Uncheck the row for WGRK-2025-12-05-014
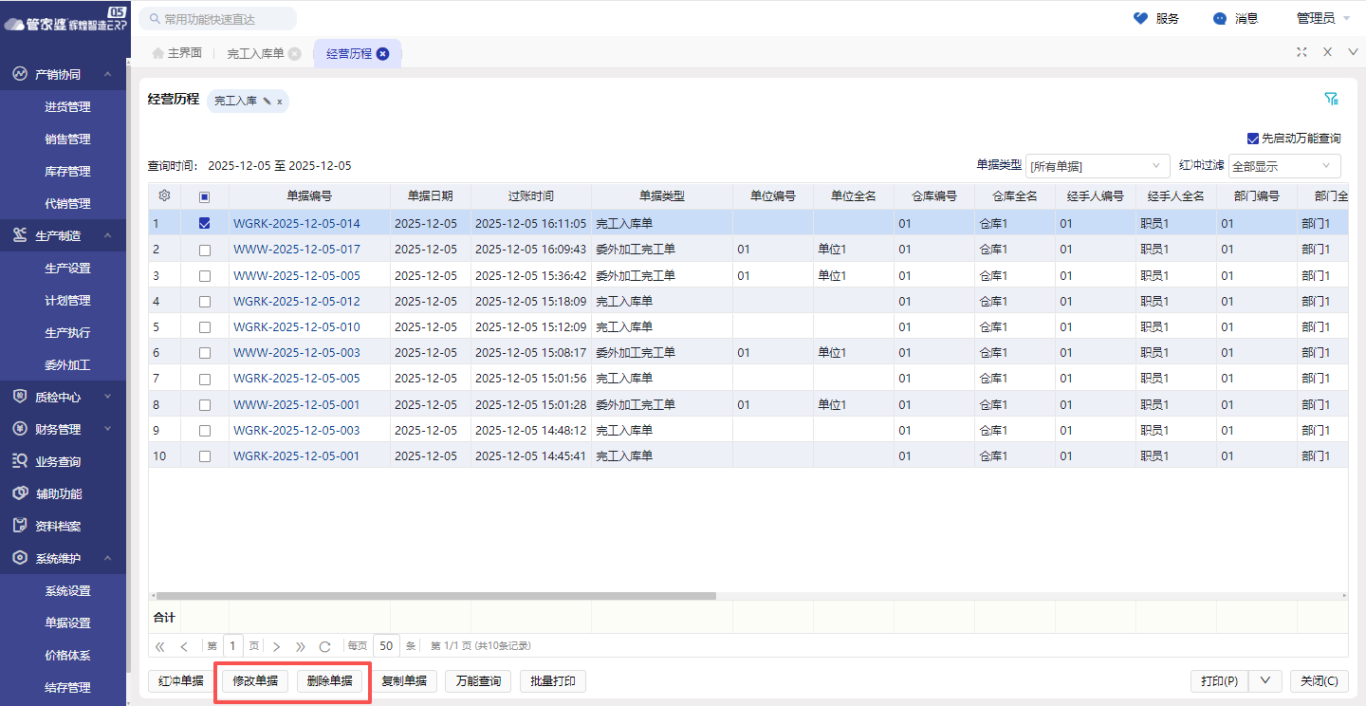 coord(205,223)
